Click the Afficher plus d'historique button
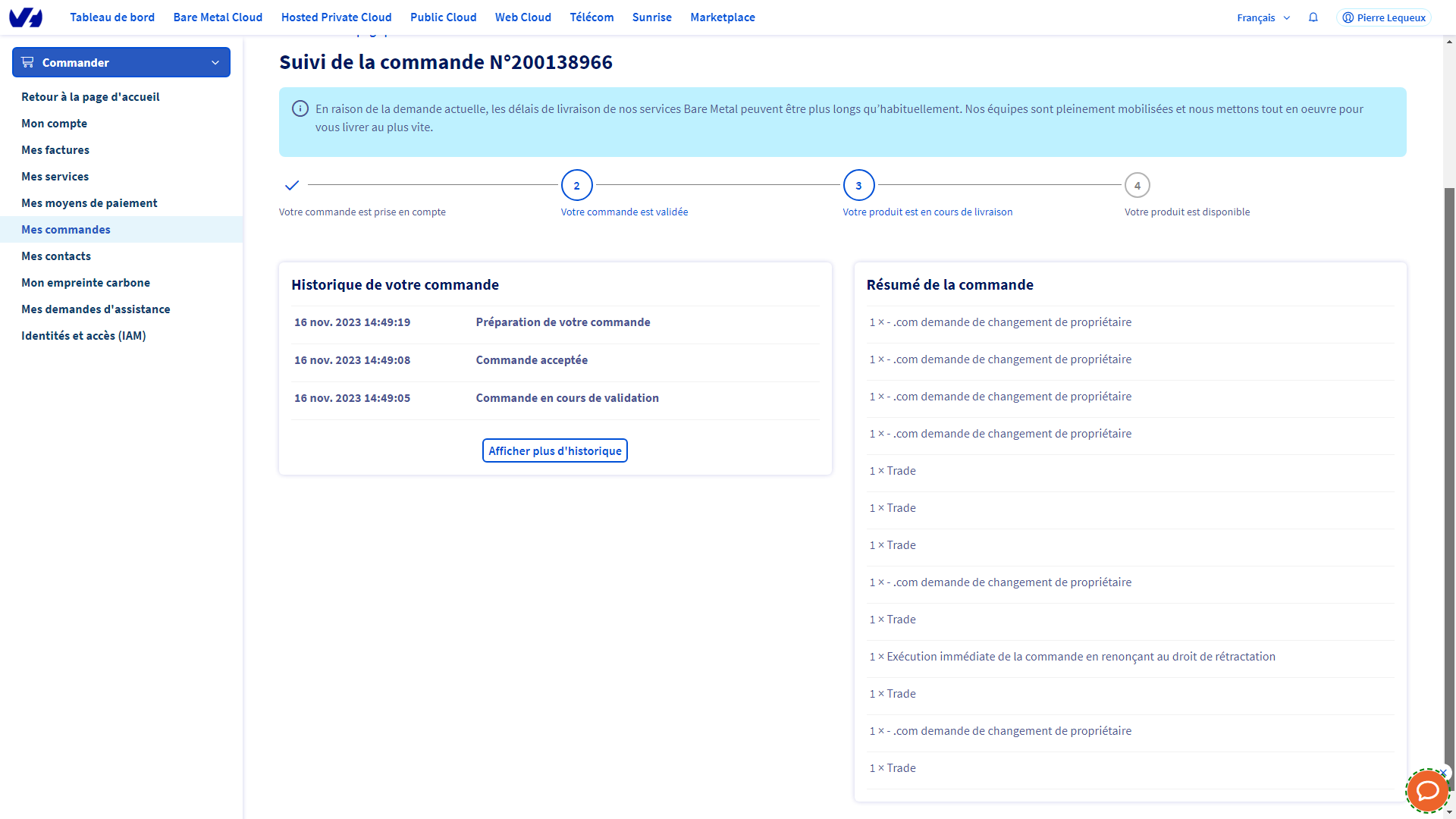This screenshot has width=1456, height=819. pyautogui.click(x=554, y=450)
